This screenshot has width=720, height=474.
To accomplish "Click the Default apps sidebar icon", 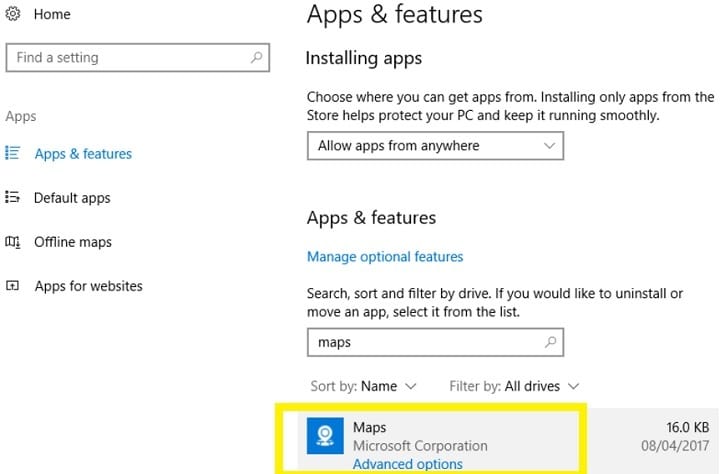I will [12, 198].
